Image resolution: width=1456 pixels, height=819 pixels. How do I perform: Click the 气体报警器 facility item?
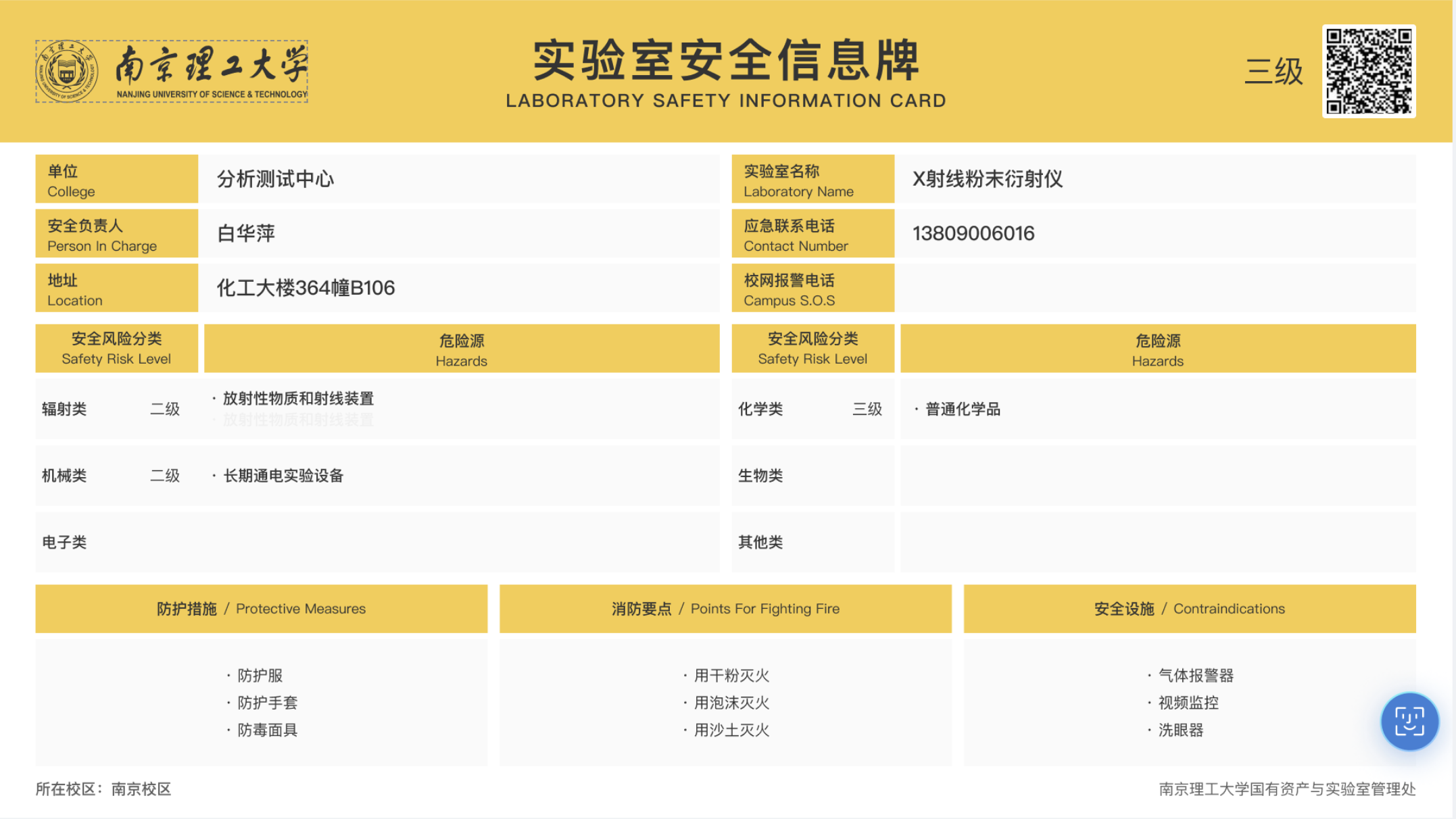click(x=1195, y=675)
